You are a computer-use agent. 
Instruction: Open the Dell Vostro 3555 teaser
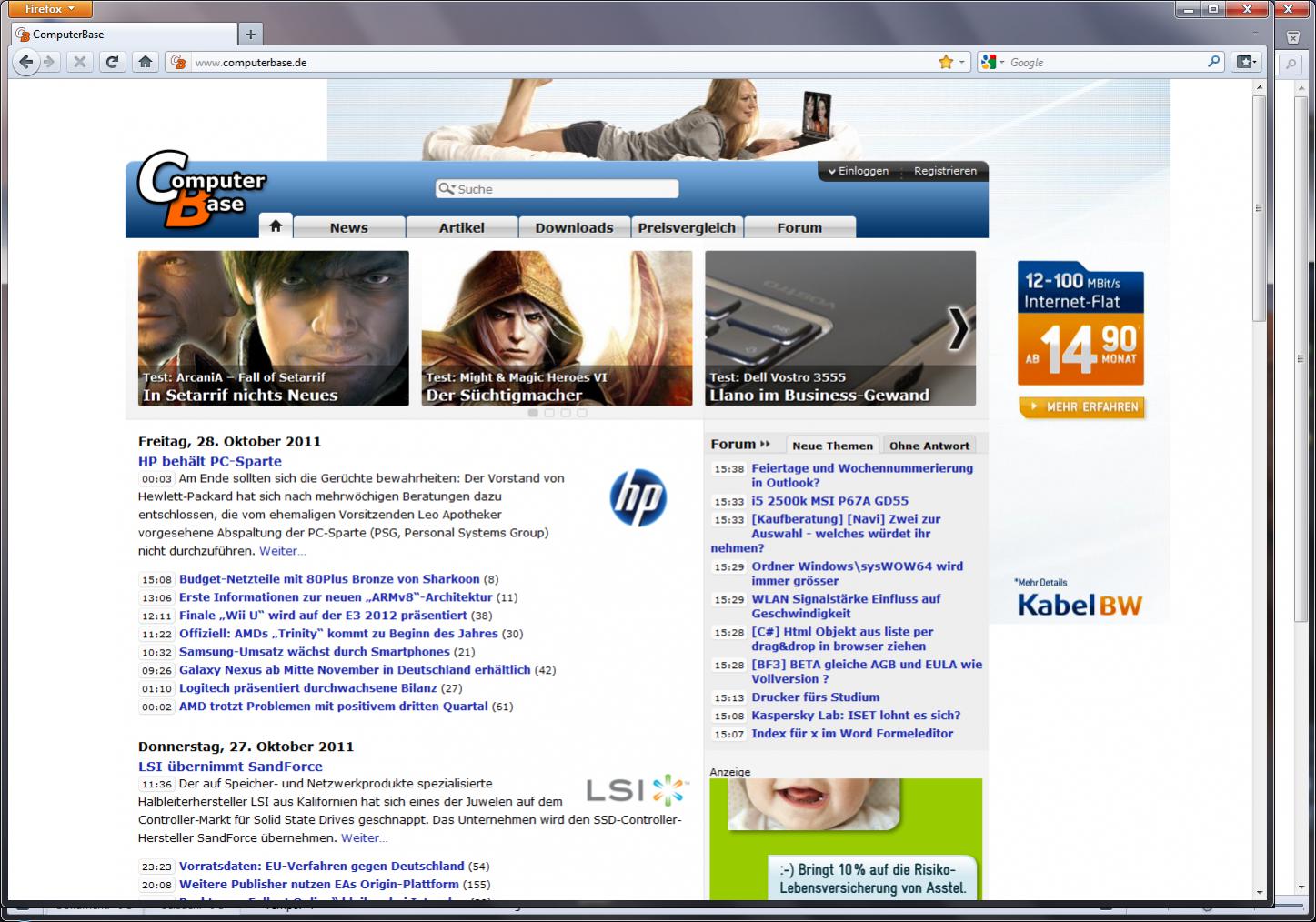(x=840, y=328)
